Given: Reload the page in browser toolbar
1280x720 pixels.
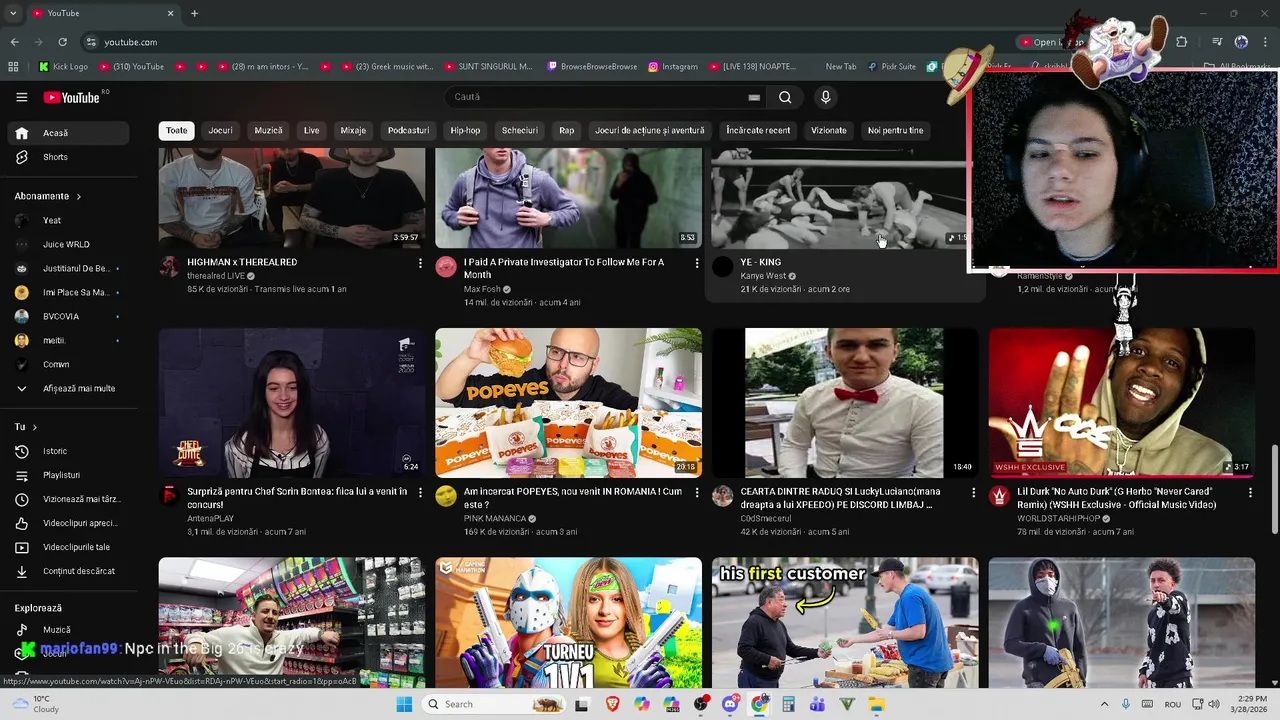Looking at the screenshot, I should click(62, 42).
